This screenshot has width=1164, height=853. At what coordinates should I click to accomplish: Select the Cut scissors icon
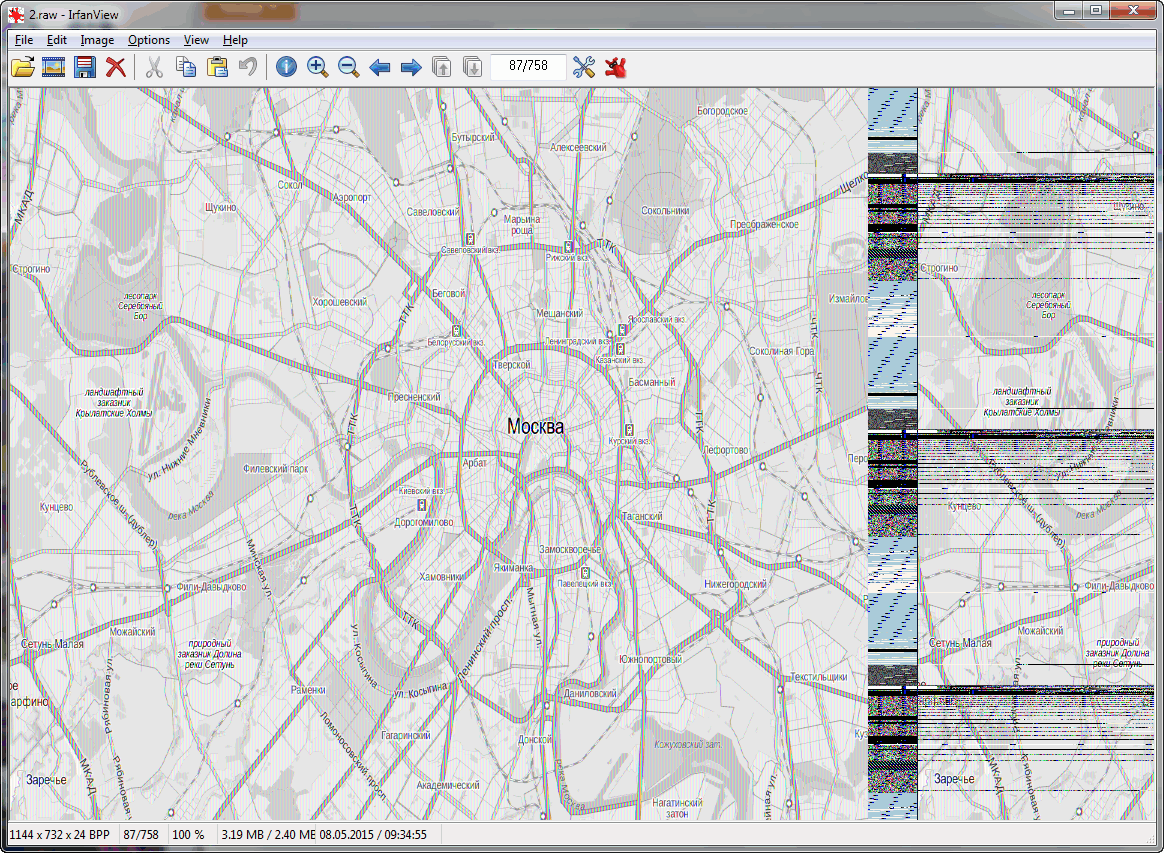[154, 67]
